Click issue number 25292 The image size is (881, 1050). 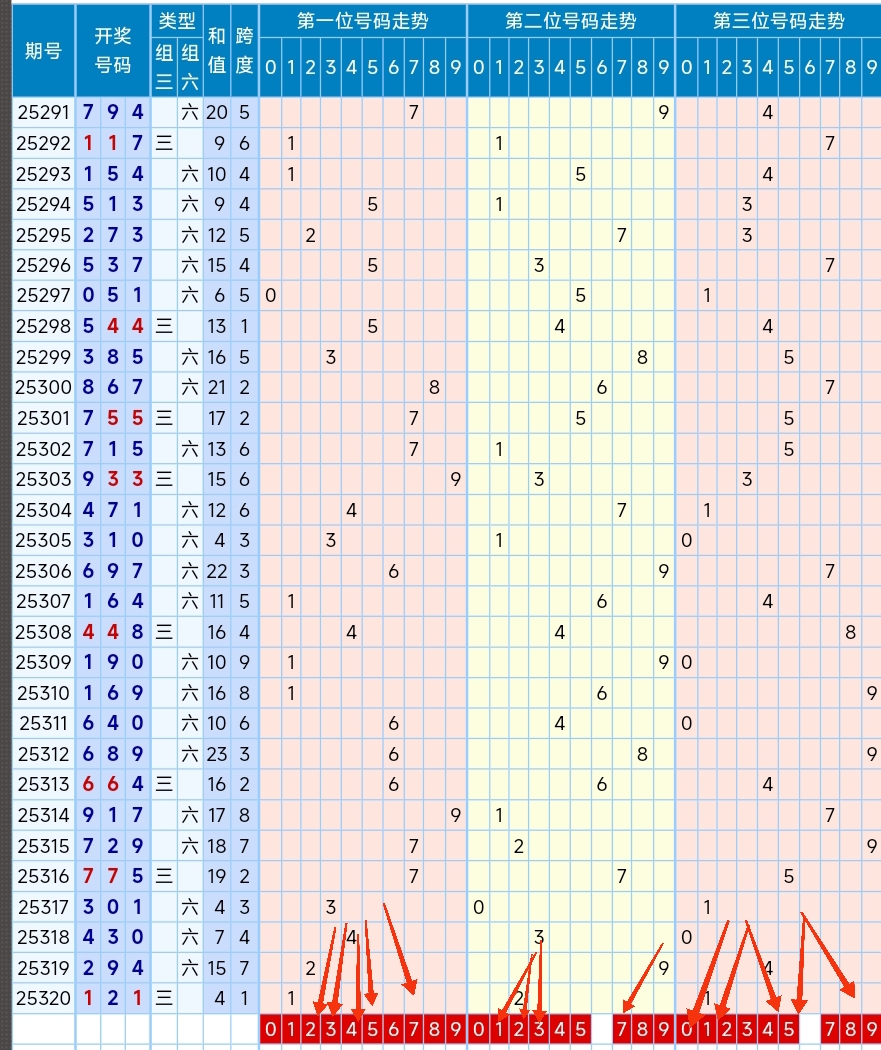point(44,143)
